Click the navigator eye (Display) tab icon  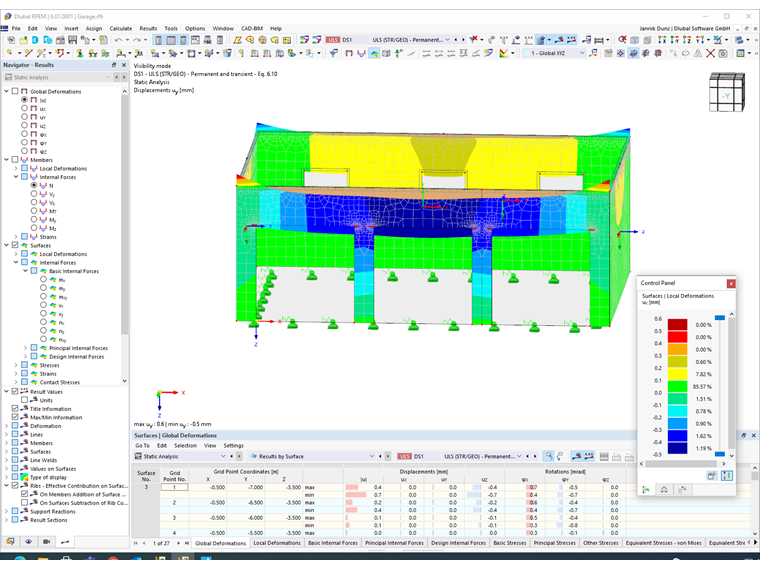click(x=28, y=541)
